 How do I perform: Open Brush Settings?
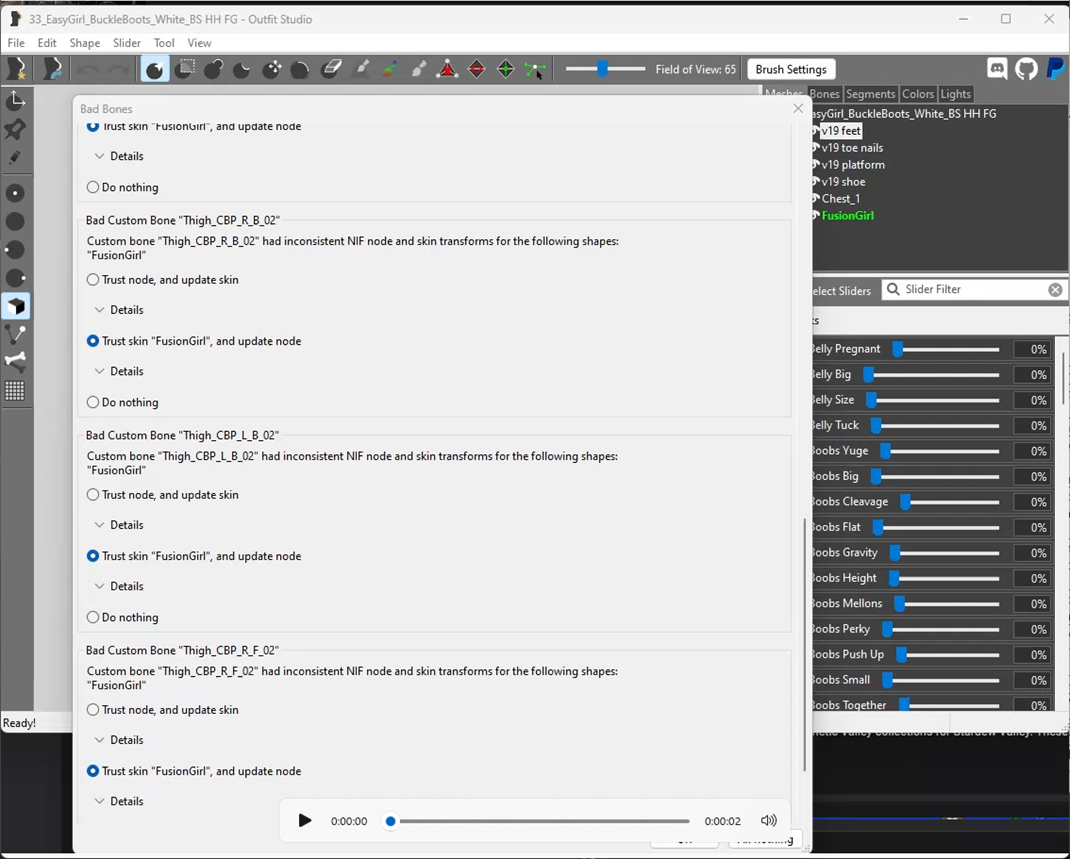[x=790, y=69]
